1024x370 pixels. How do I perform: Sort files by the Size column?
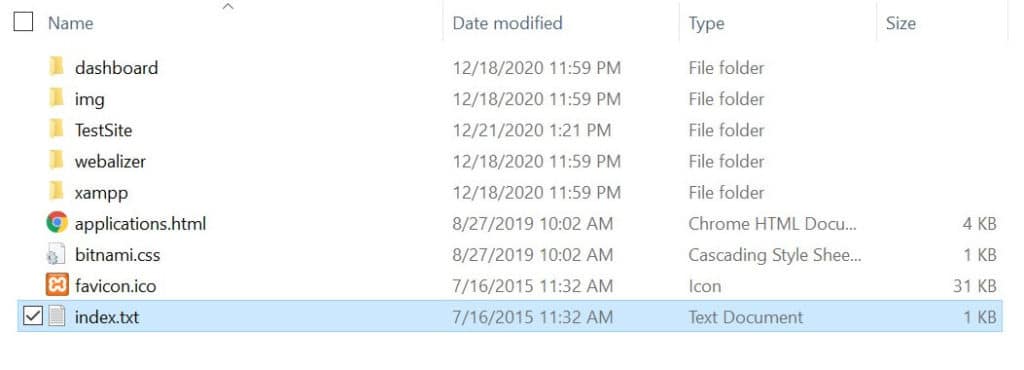tap(901, 23)
